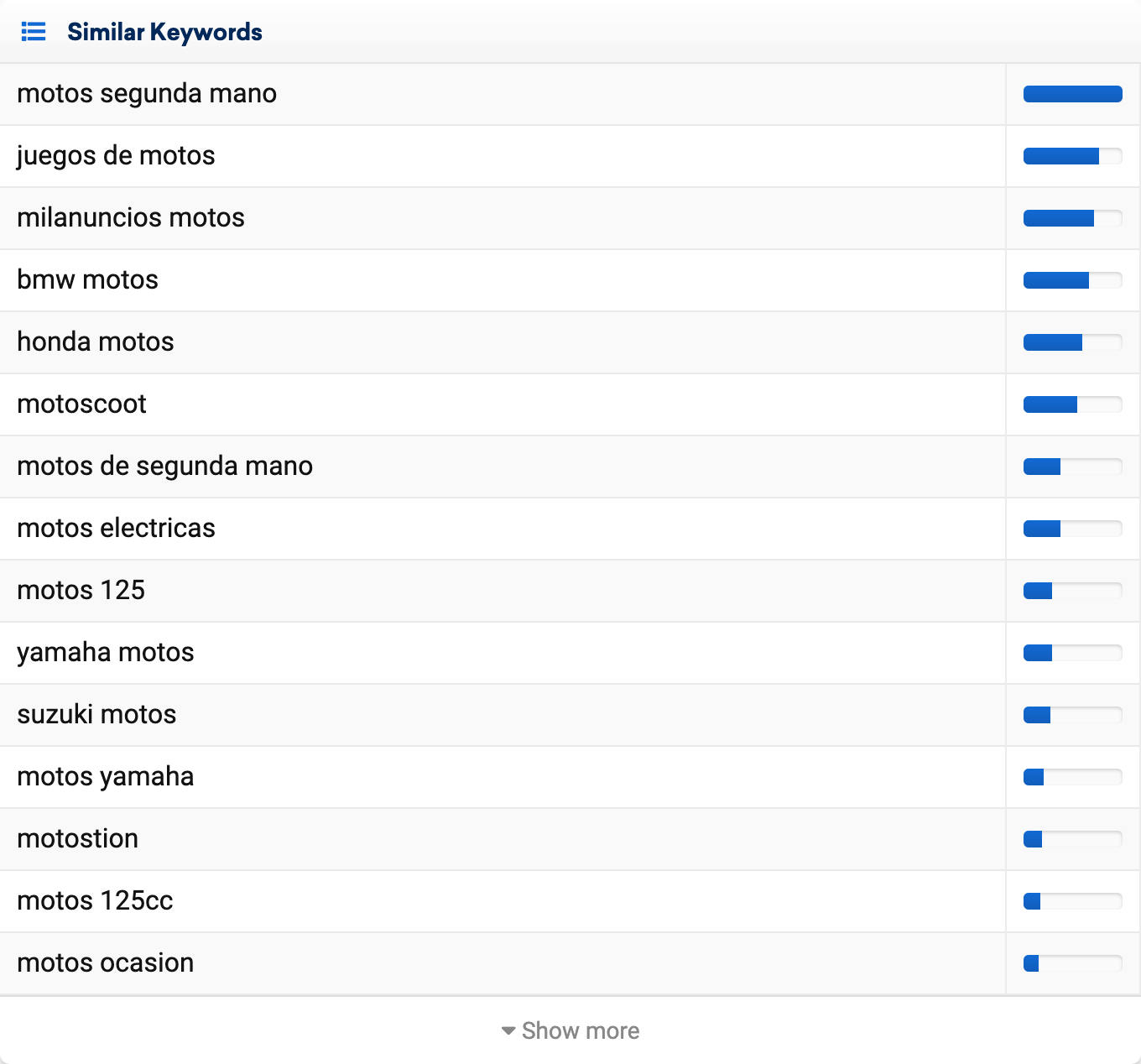Click the Show more link
The width and height of the screenshot is (1141, 1064).
click(580, 1030)
